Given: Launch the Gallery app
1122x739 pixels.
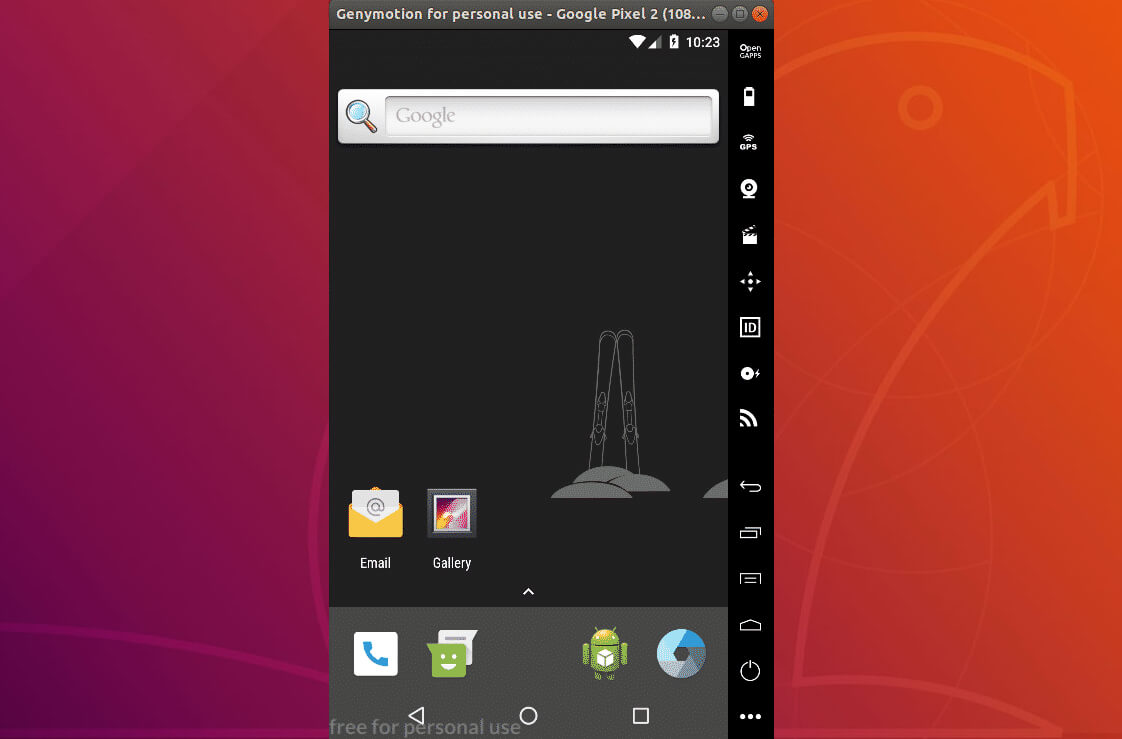Looking at the screenshot, I should click(452, 529).
